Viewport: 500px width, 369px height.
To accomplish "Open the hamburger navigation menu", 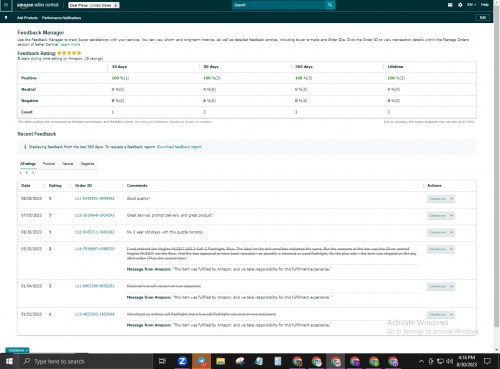I will pos(6,5).
